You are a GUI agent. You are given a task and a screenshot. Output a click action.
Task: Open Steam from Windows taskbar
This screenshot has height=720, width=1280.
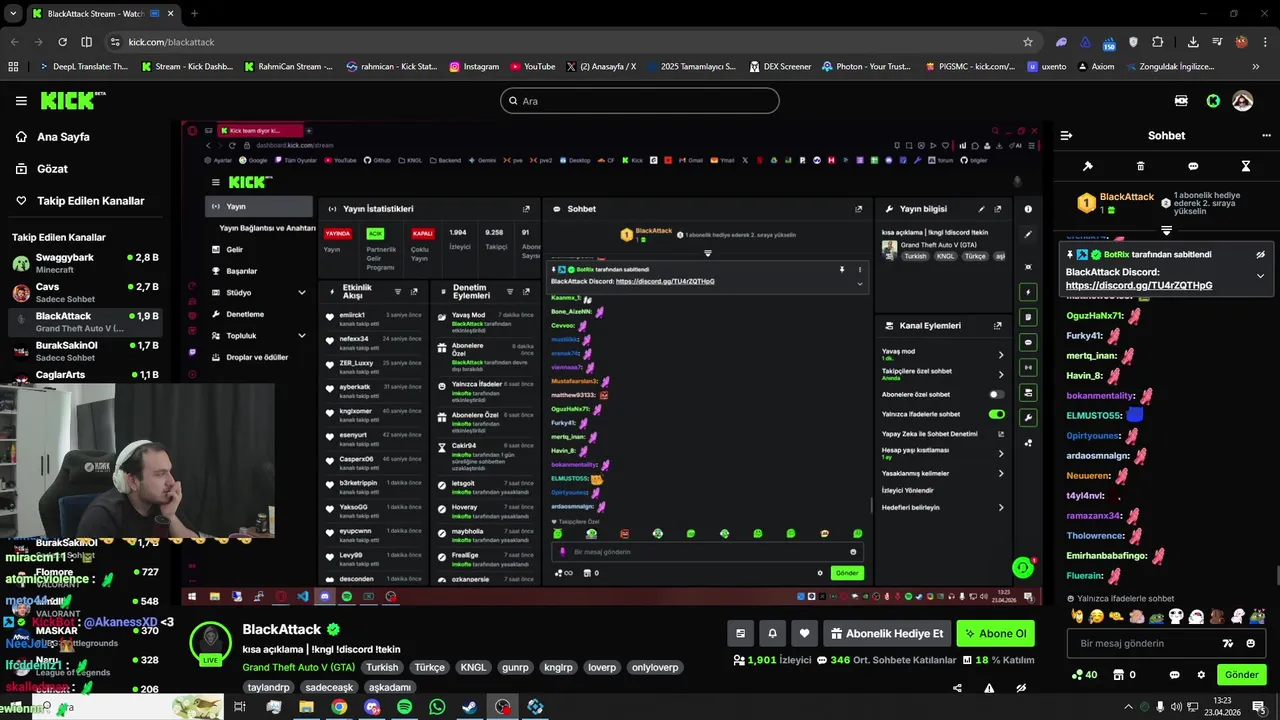[x=469, y=707]
